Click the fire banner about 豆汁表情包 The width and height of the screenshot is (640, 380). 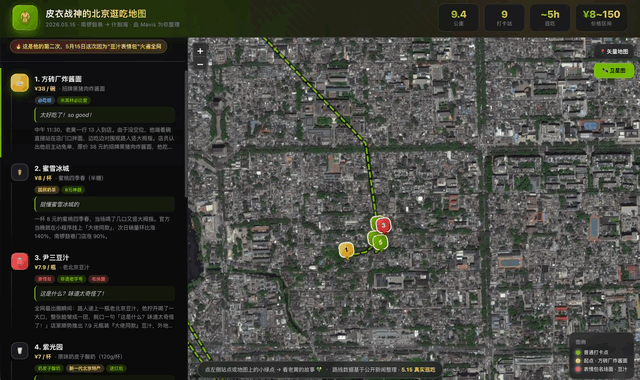tap(89, 47)
